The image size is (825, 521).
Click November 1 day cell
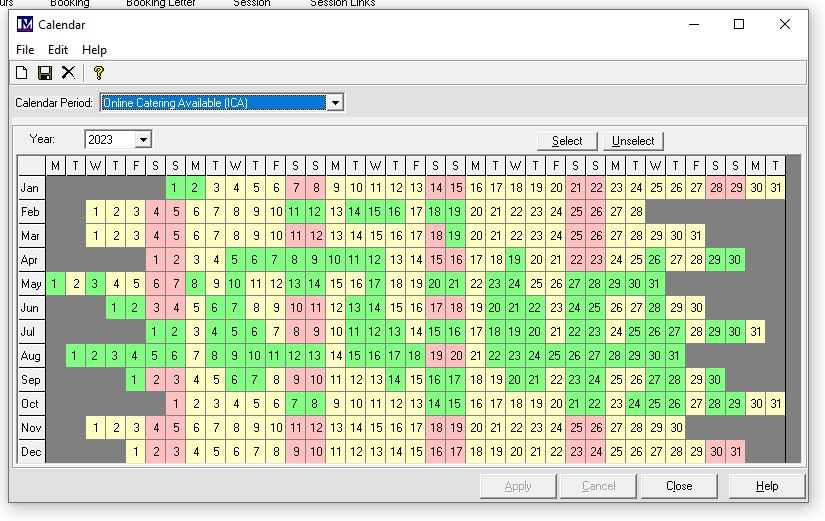(x=95, y=428)
